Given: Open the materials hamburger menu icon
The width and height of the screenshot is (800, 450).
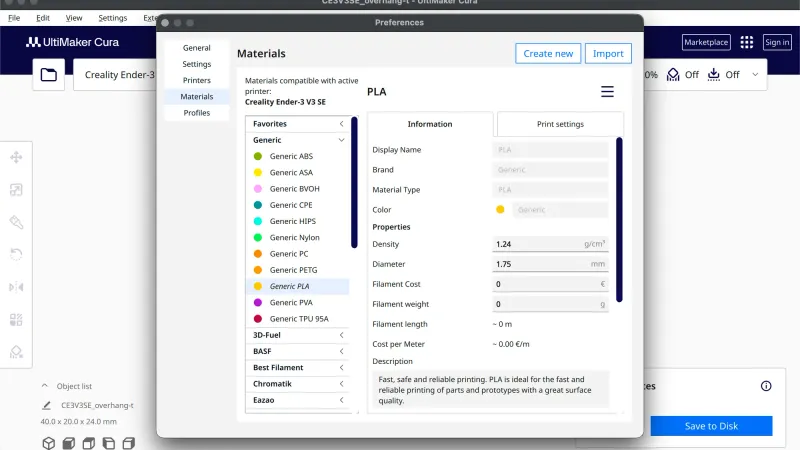Looking at the screenshot, I should pyautogui.click(x=607, y=92).
